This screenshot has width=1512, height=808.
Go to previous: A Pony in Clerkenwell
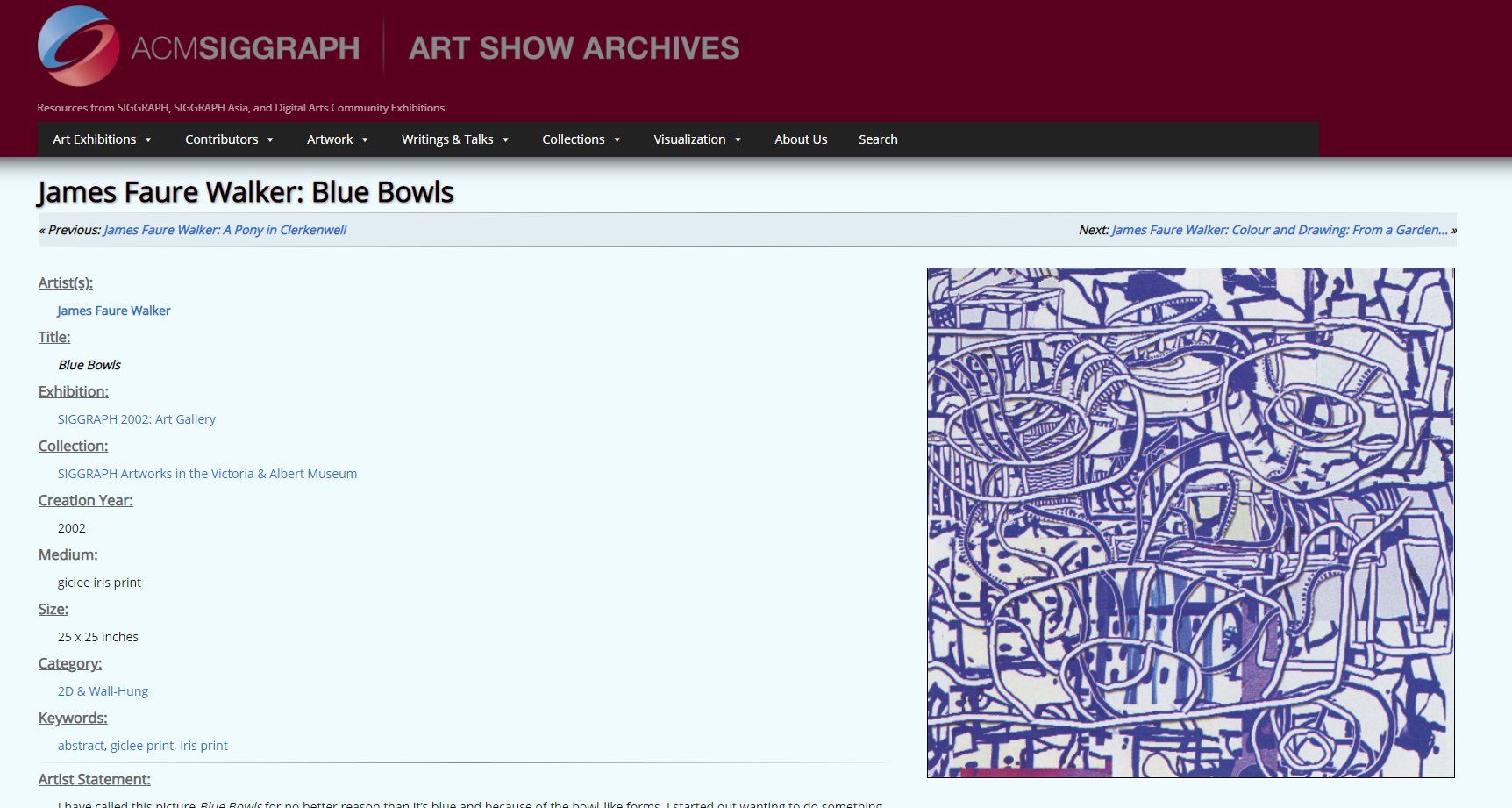(225, 230)
